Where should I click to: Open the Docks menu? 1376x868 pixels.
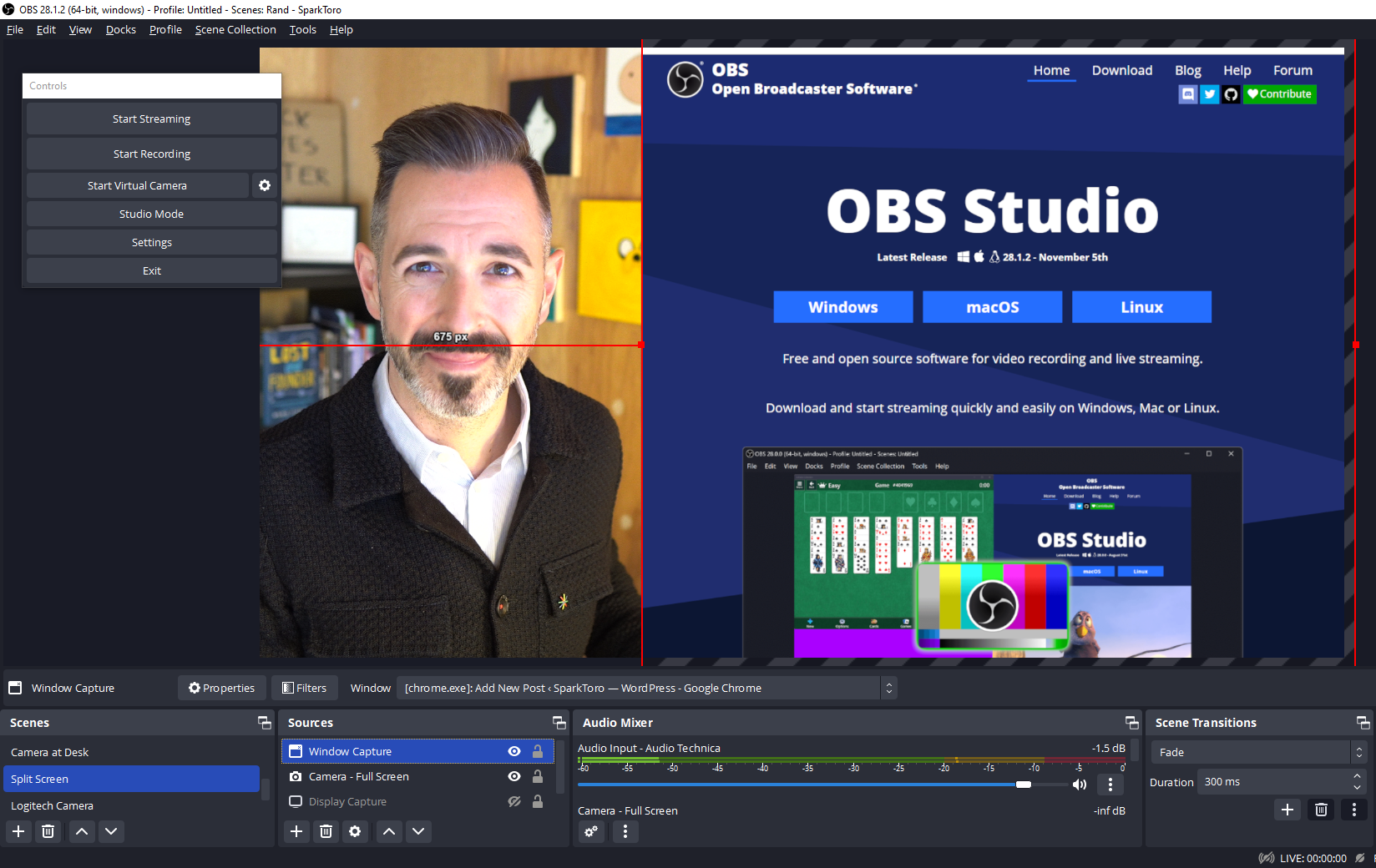[x=120, y=29]
